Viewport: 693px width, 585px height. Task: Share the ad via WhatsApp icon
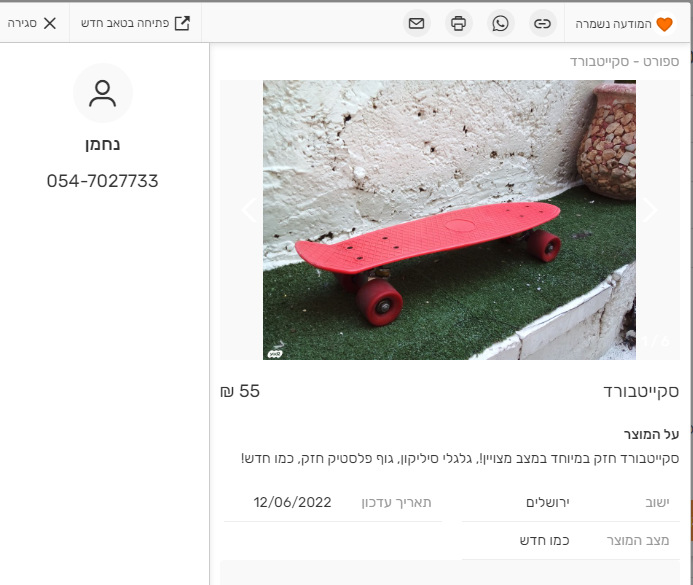pos(500,23)
